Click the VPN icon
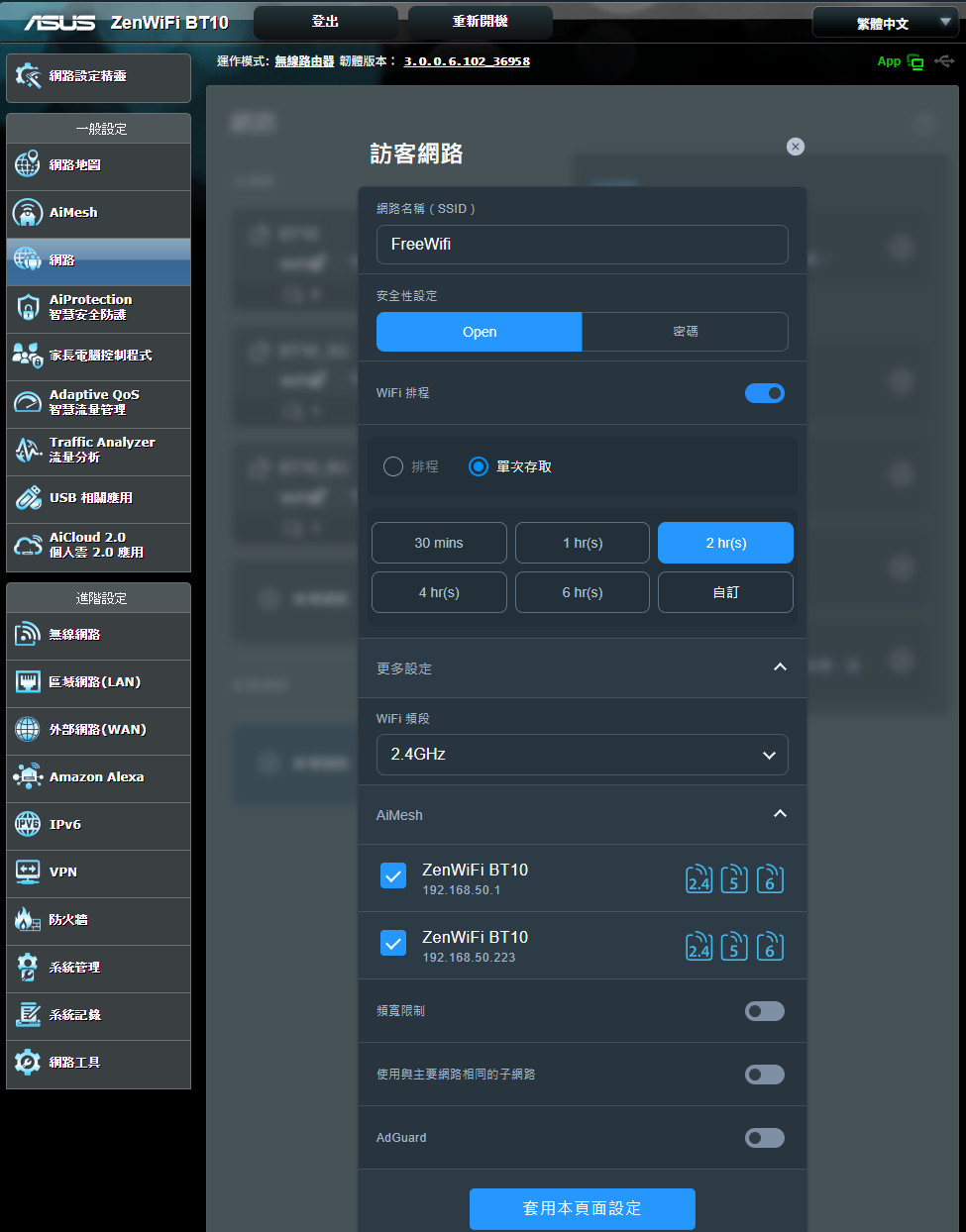Screen dimensions: 966x1232 click(28, 872)
